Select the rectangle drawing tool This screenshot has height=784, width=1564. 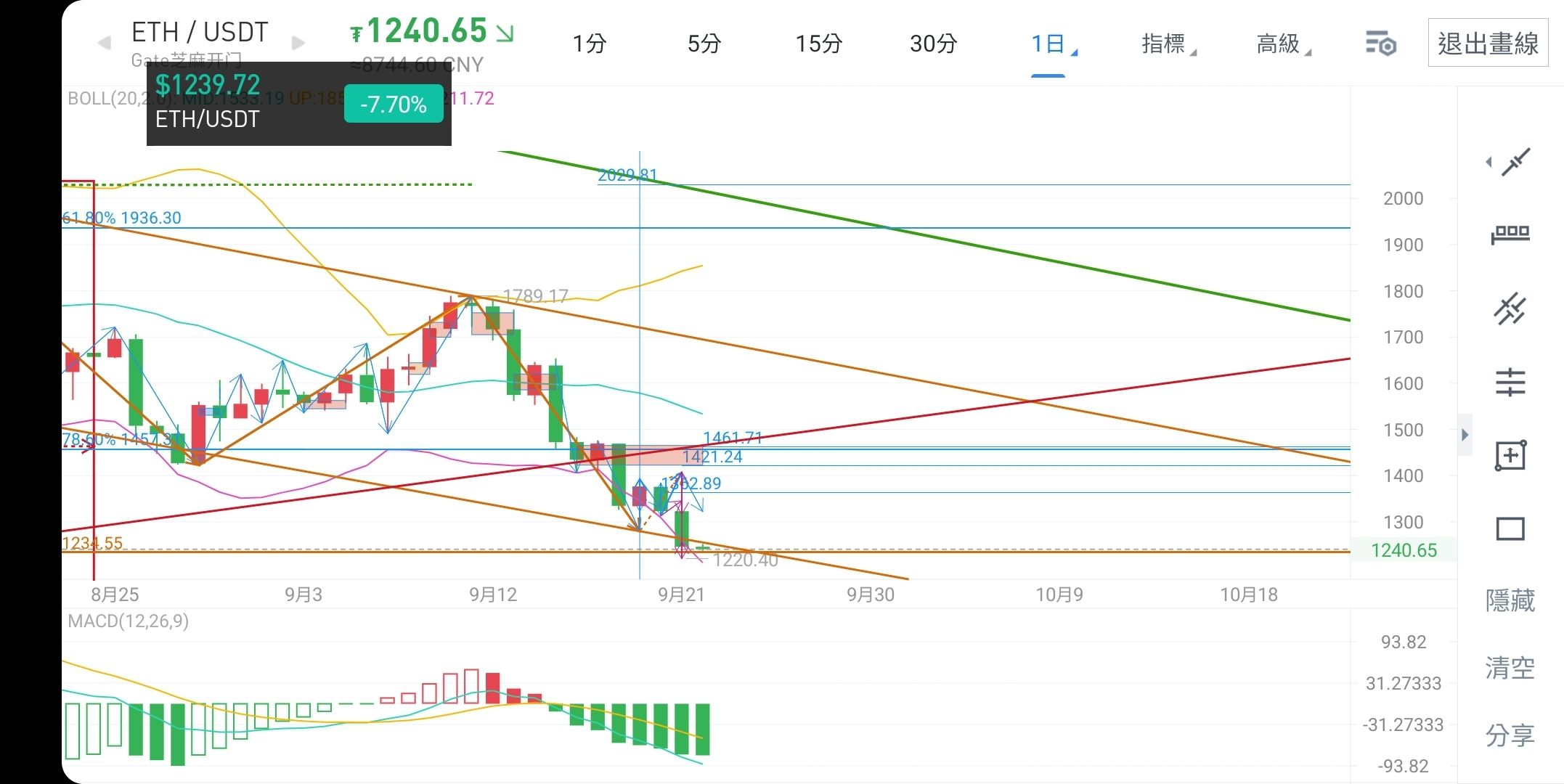pyautogui.click(x=1510, y=529)
